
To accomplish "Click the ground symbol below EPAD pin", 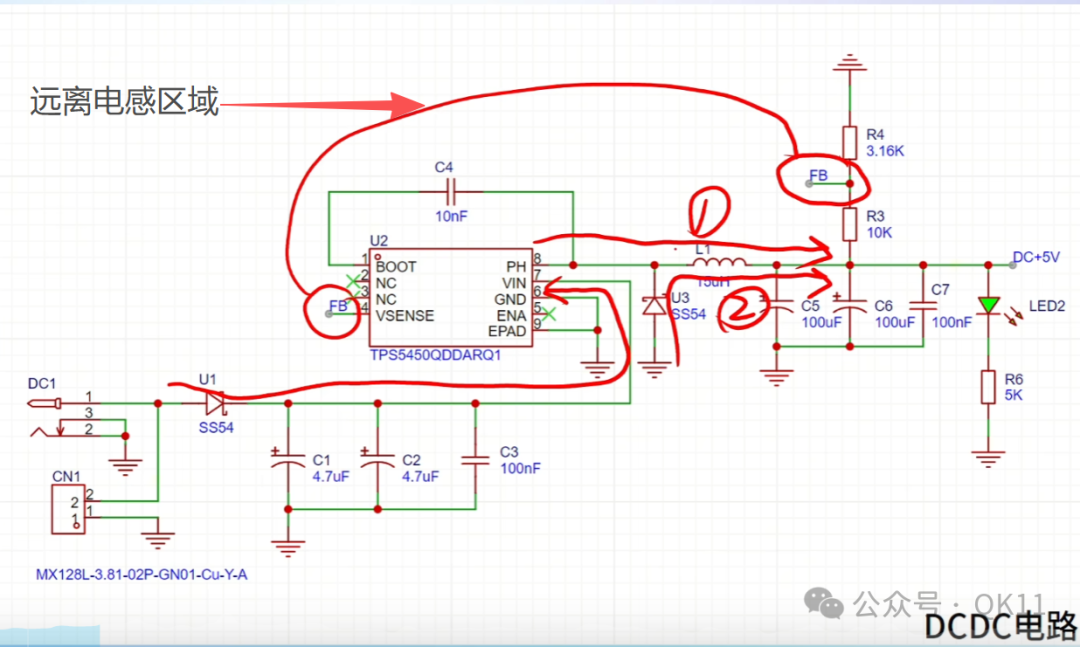I will [597, 369].
